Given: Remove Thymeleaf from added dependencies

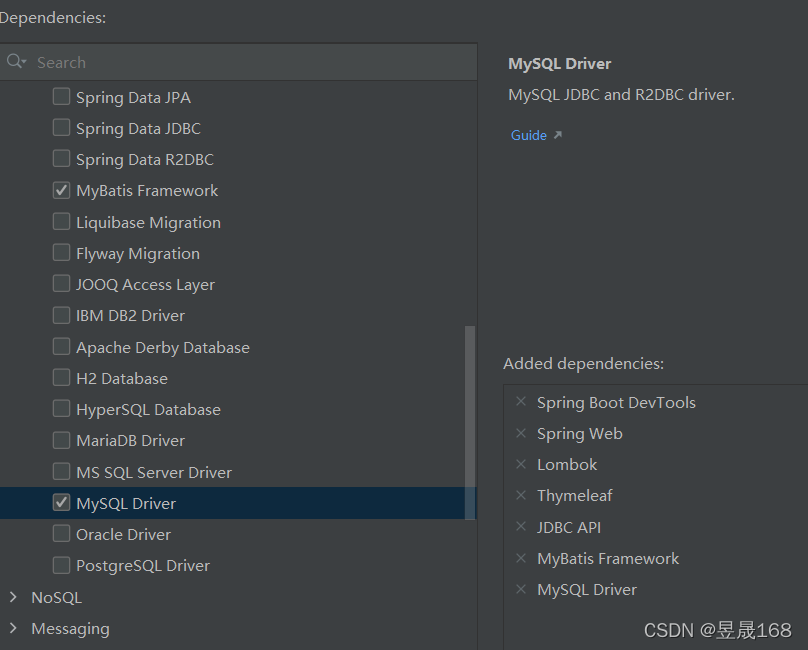Looking at the screenshot, I should pyautogui.click(x=521, y=495).
